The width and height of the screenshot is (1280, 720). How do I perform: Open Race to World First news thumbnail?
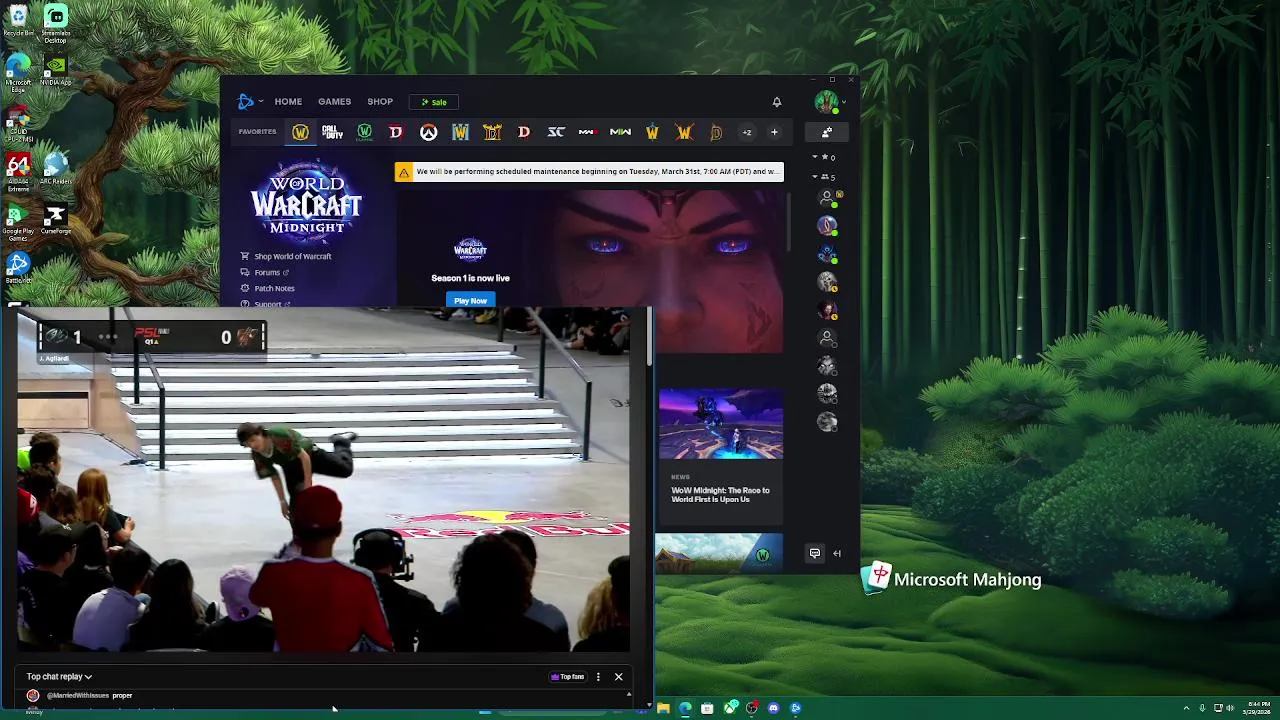tap(720, 424)
